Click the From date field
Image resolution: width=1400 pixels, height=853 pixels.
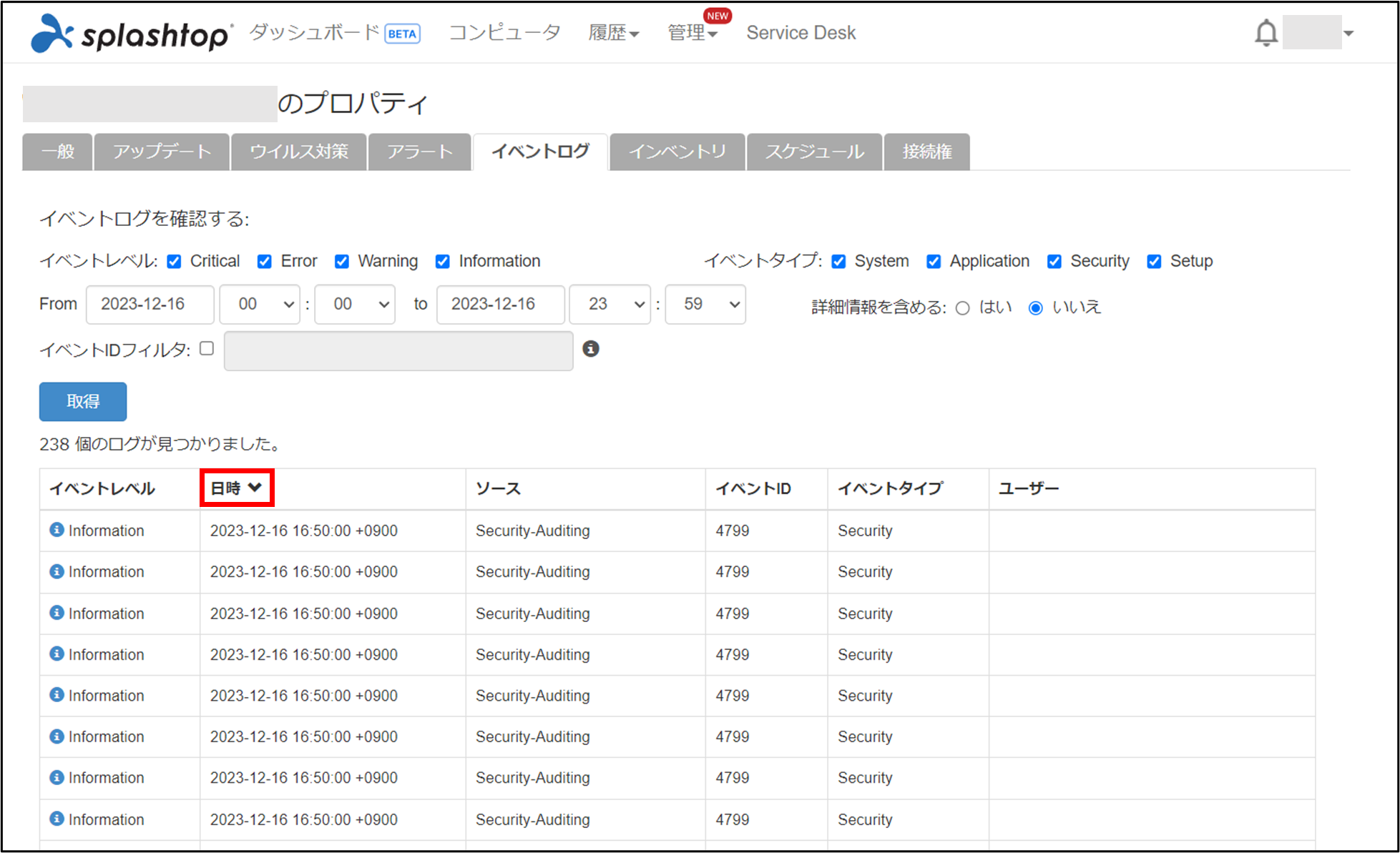[x=150, y=305]
